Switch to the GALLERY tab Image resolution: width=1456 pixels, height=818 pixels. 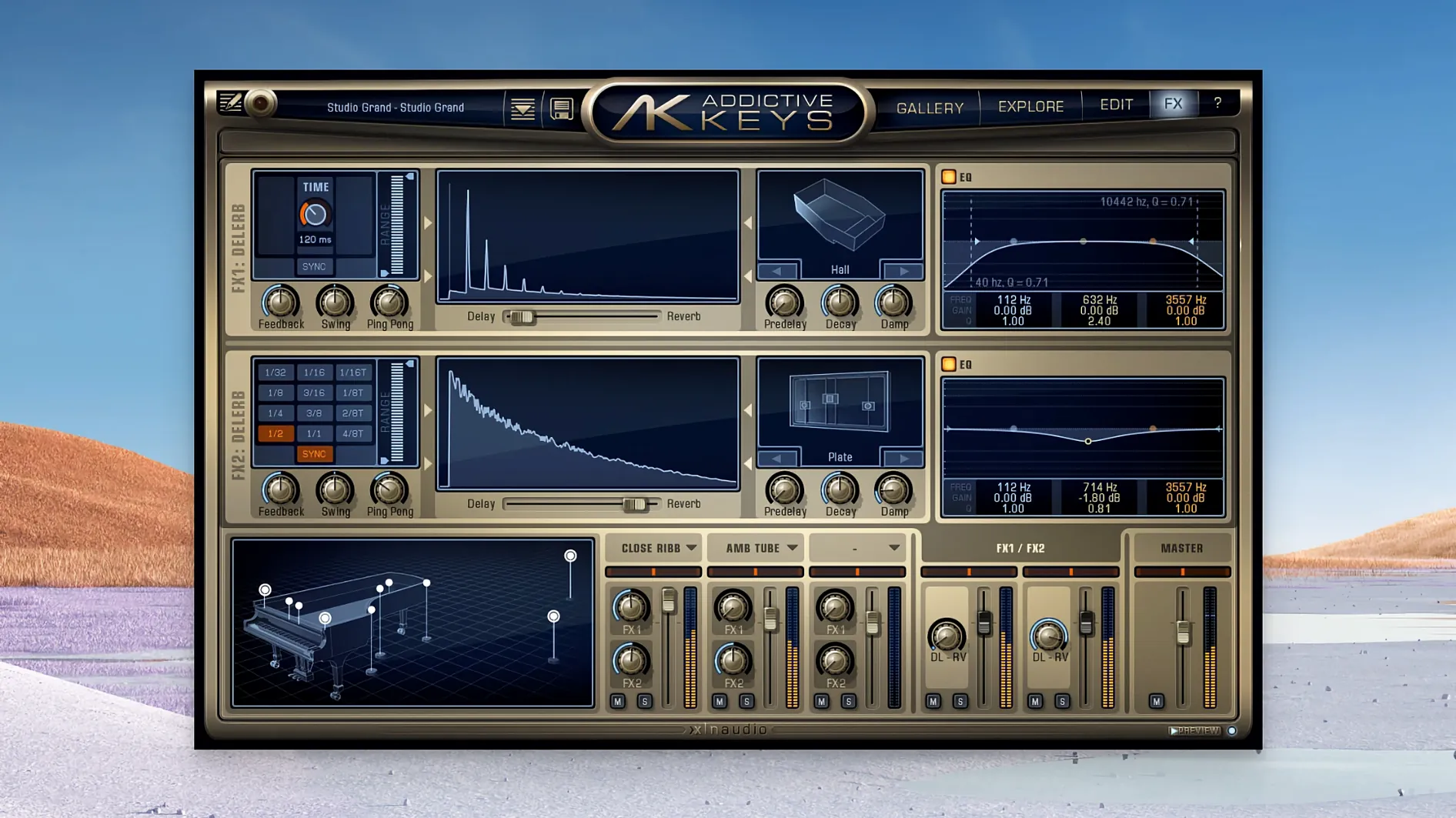(x=930, y=108)
